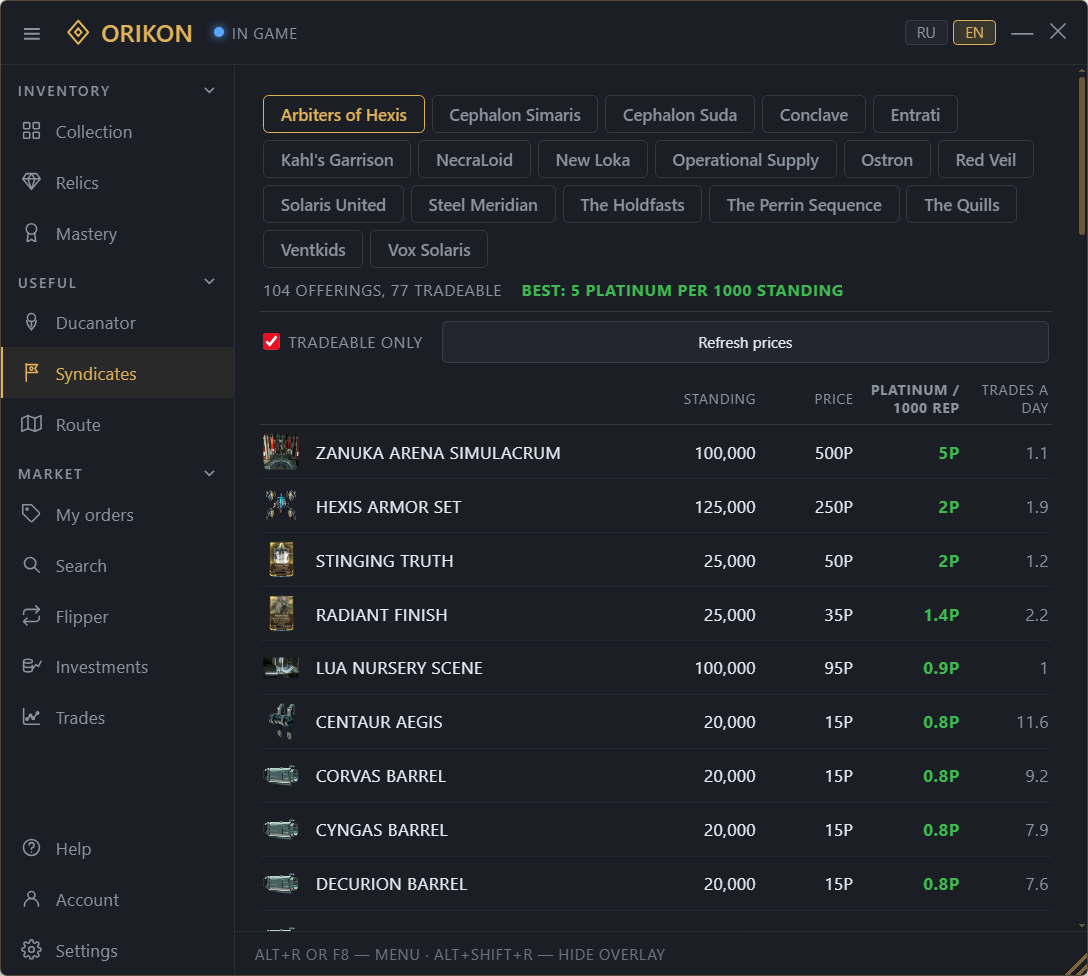This screenshot has height=976, width=1088.
Task: Click the Syndicates flag icon
Action: [31, 373]
